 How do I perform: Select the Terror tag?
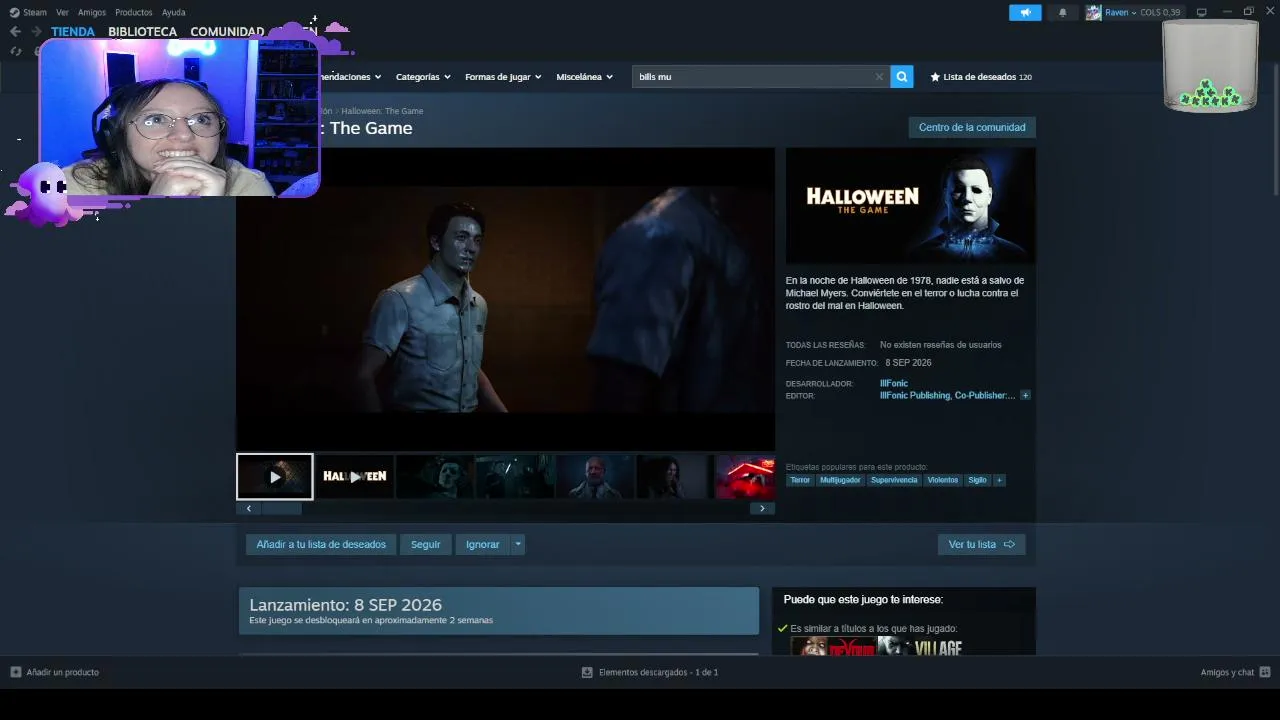(800, 480)
